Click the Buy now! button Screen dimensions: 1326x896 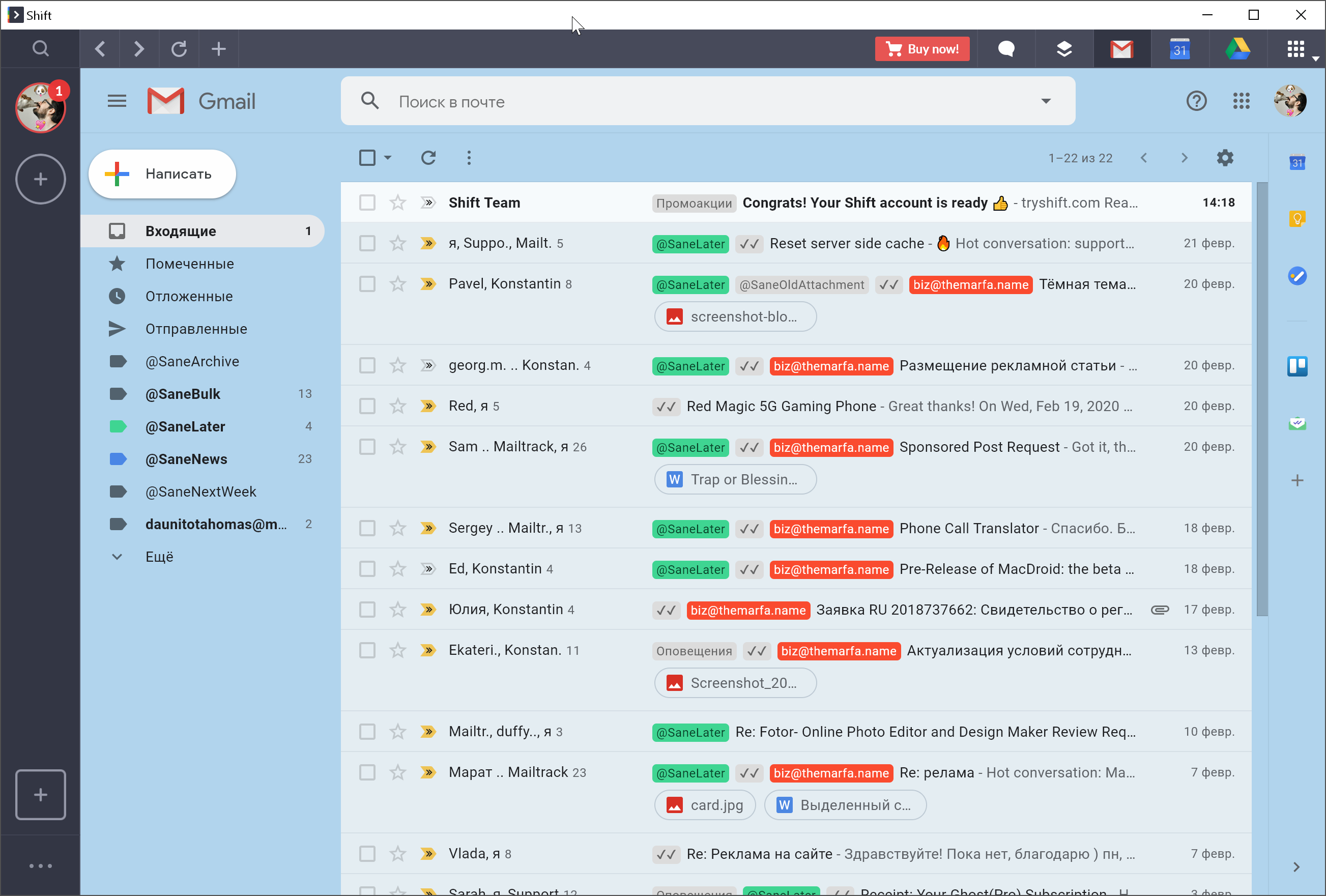(x=921, y=49)
